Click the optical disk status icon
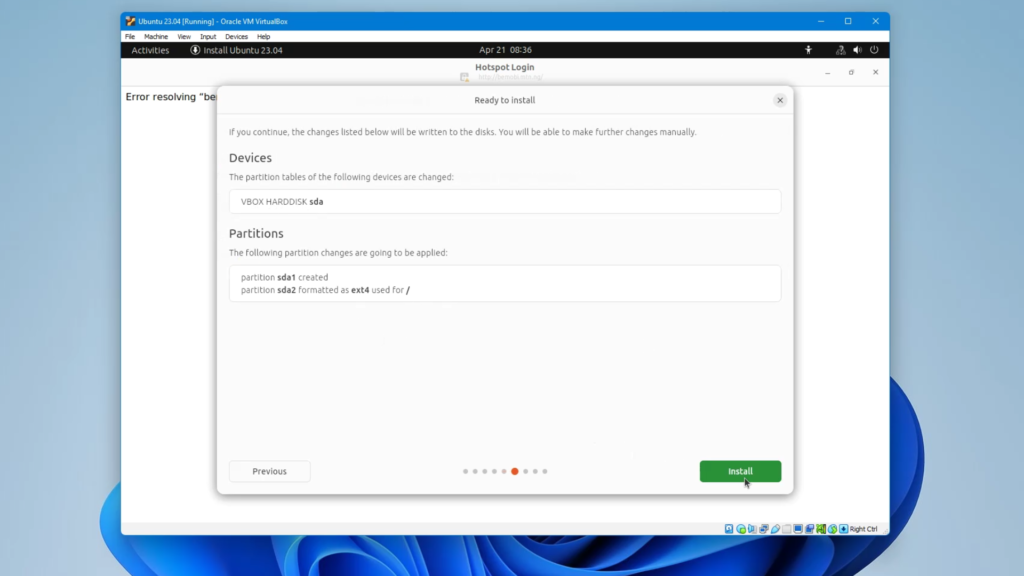Screen dimensions: 1024x576 pyautogui.click(x=741, y=529)
